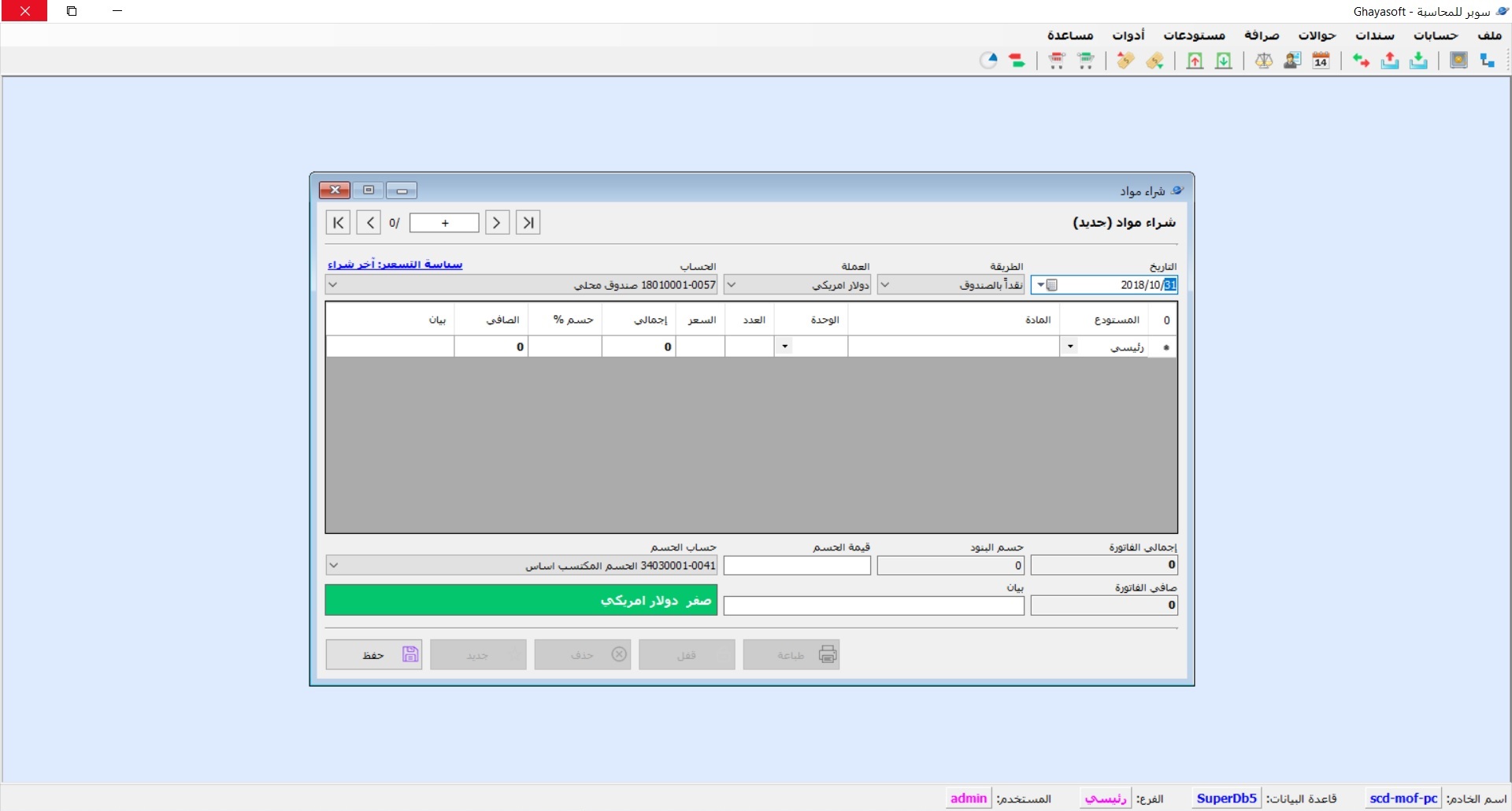
Task: Open the الطريقة payment method dropdown
Action: [x=884, y=285]
